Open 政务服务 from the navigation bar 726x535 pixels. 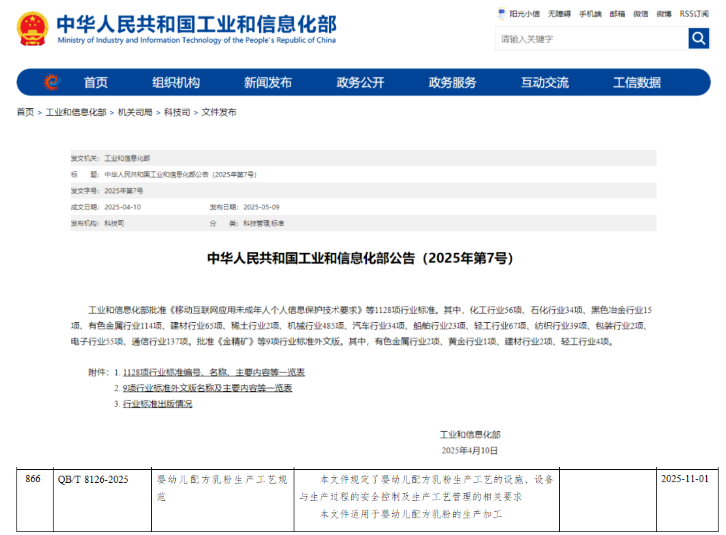pyautogui.click(x=452, y=82)
